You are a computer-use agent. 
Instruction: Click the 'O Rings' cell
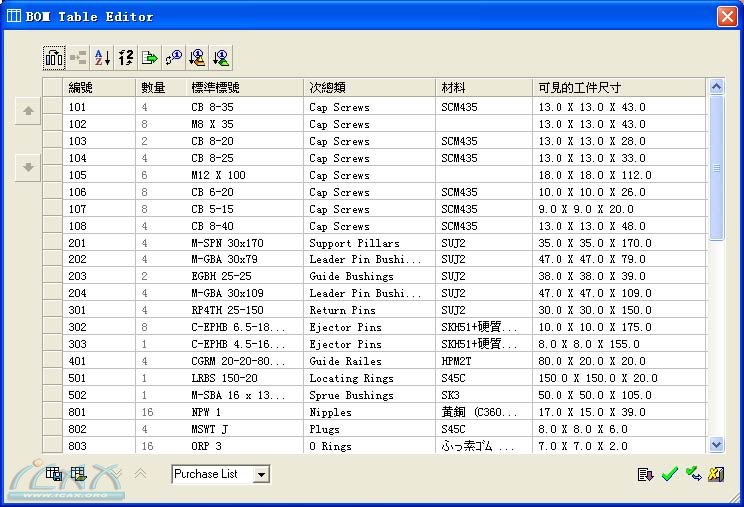point(369,446)
